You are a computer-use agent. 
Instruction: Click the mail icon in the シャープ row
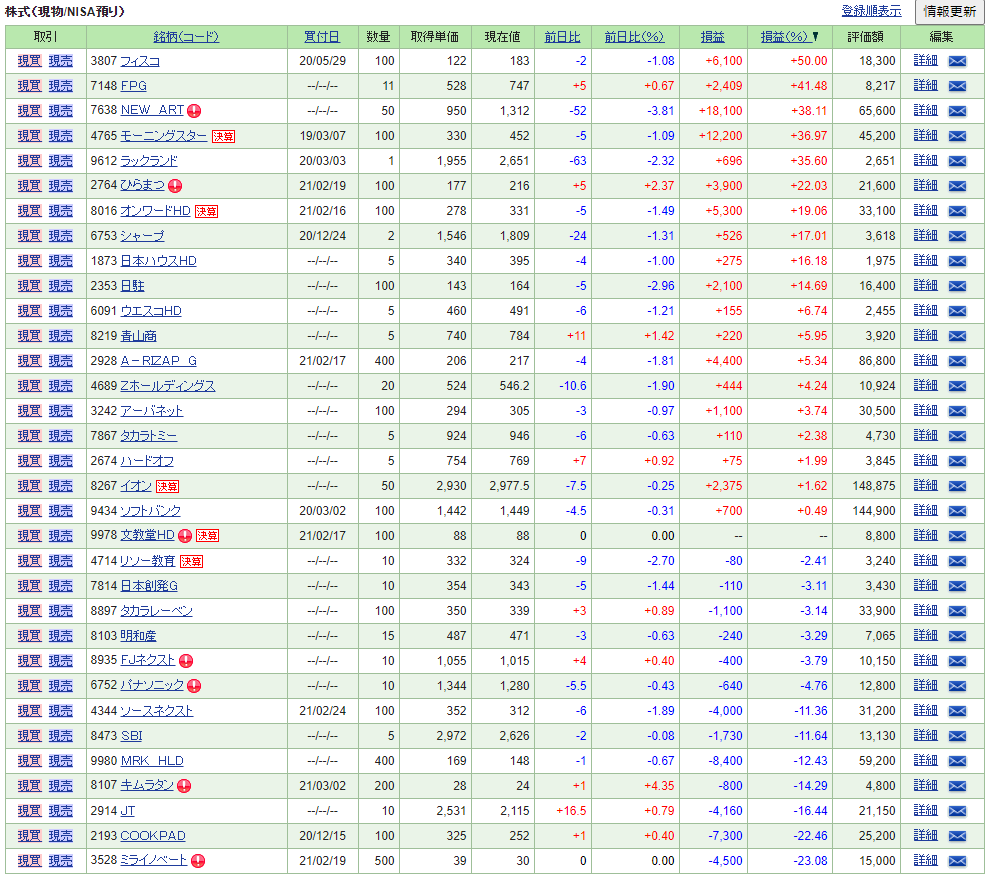(957, 236)
